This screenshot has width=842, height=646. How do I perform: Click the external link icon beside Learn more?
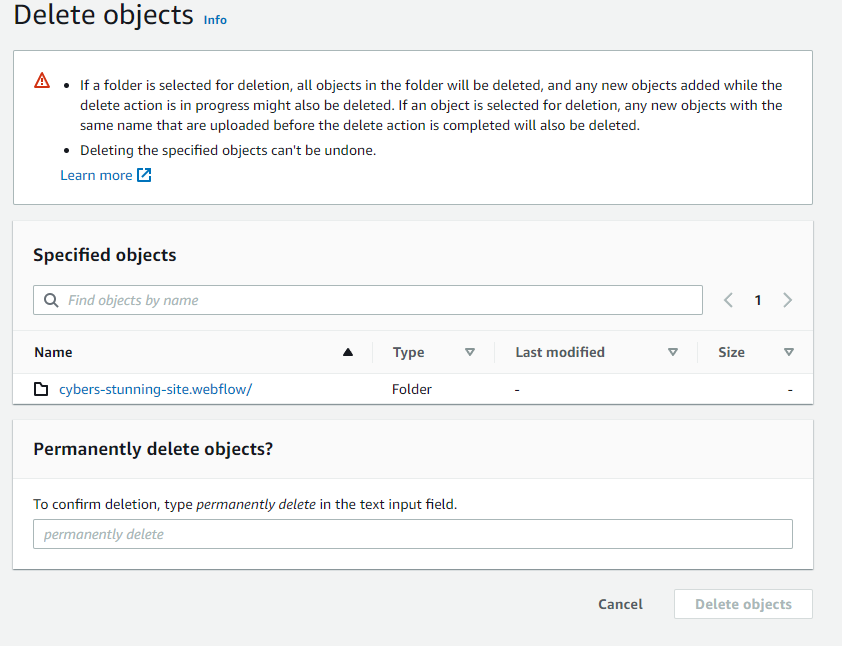144,176
